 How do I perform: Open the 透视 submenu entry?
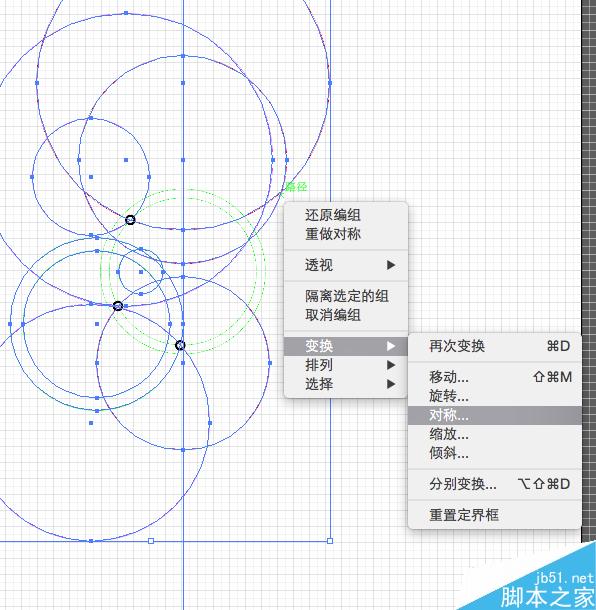[346, 265]
